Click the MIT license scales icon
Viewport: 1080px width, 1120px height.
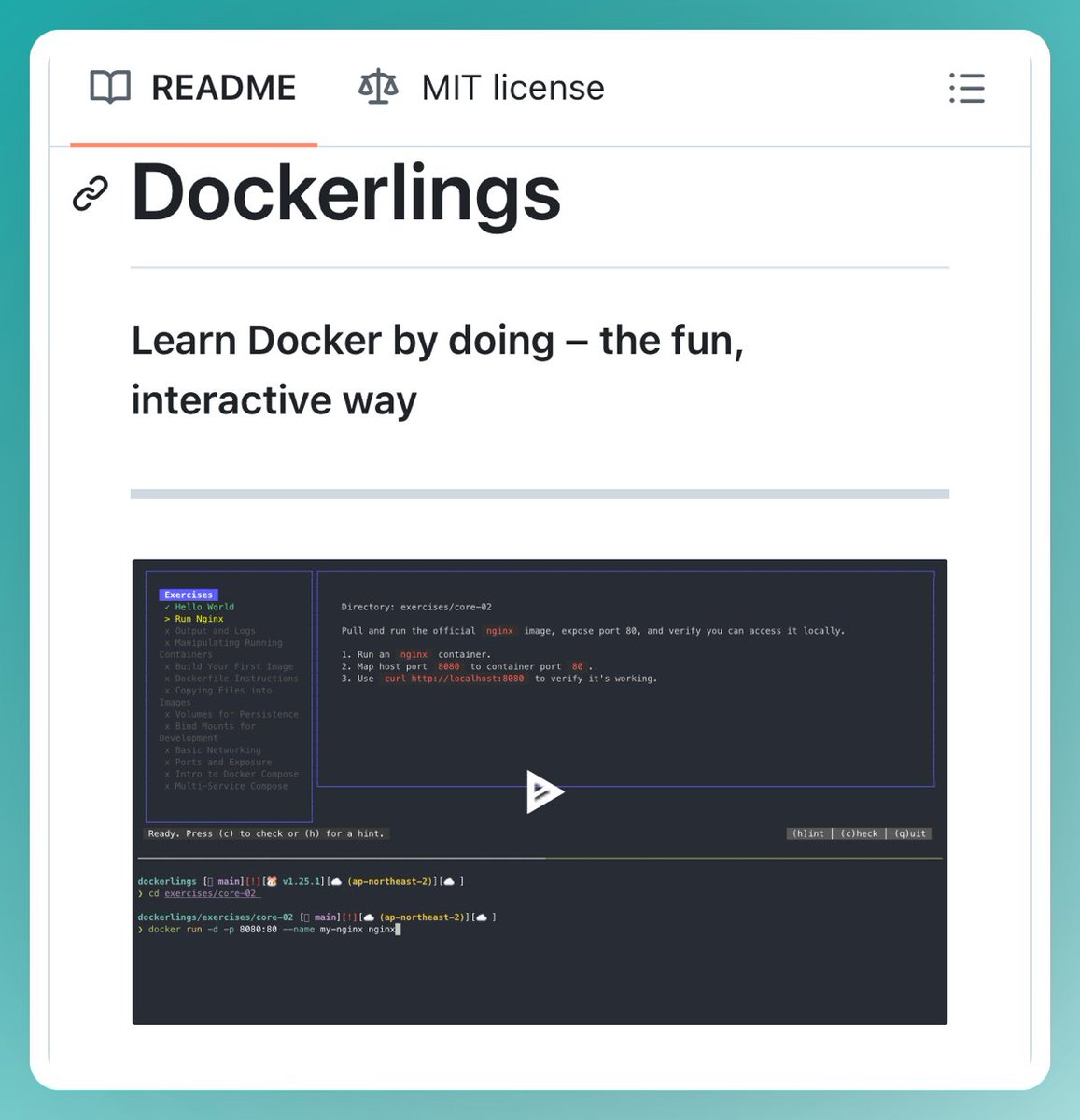pyautogui.click(x=378, y=87)
